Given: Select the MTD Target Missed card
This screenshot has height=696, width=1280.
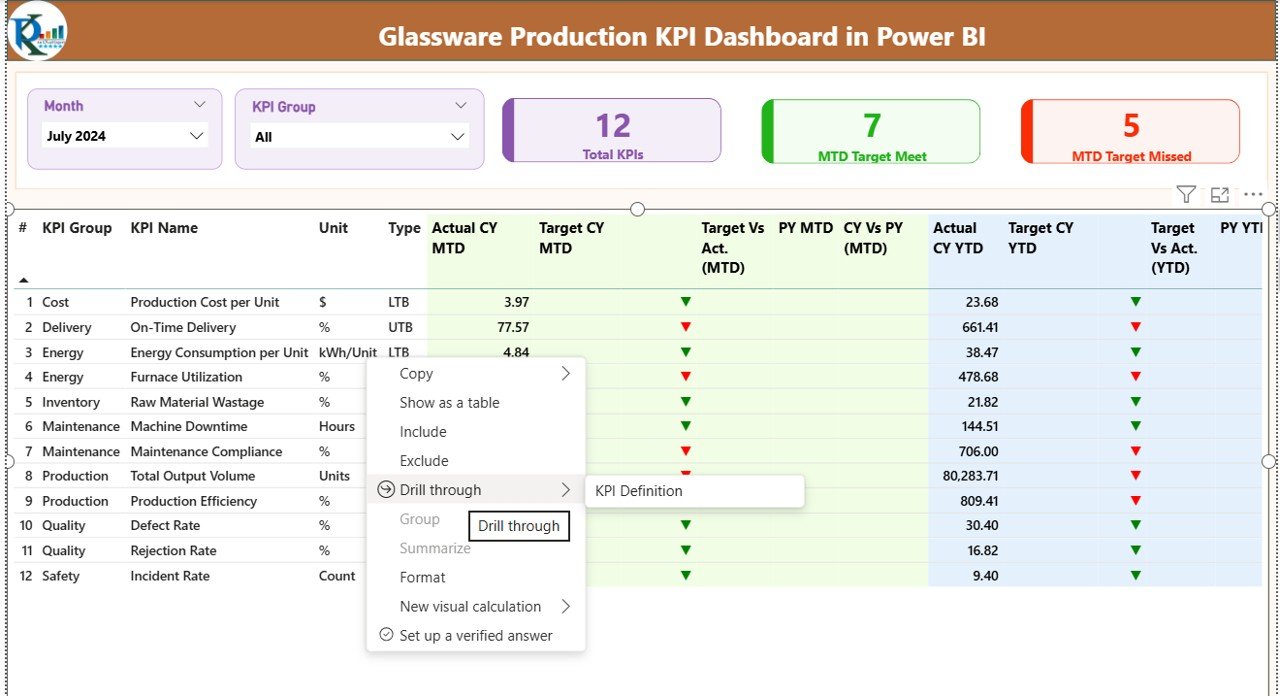Looking at the screenshot, I should [1129, 131].
